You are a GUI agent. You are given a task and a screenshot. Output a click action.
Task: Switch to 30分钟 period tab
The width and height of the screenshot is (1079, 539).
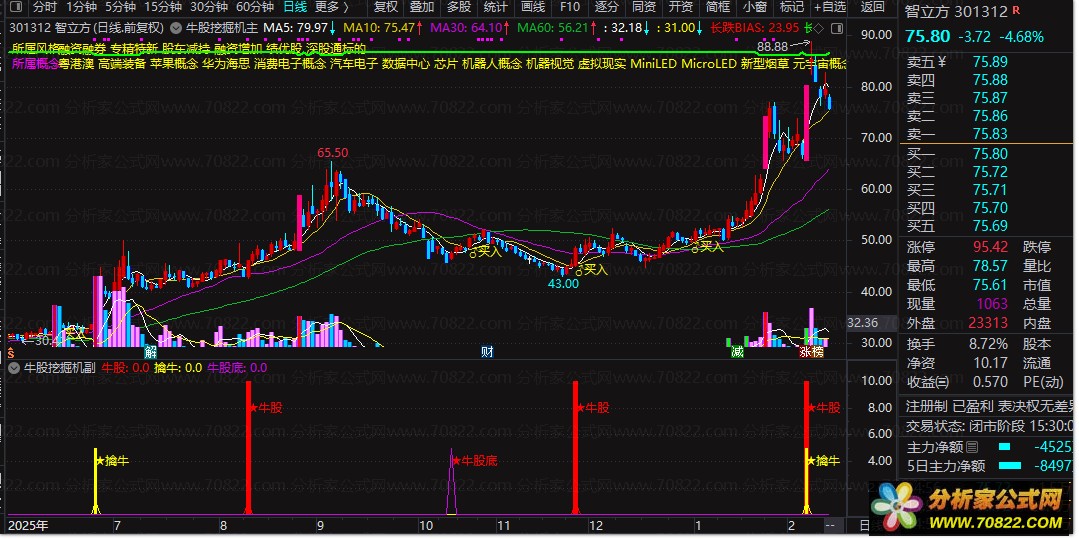coord(209,8)
